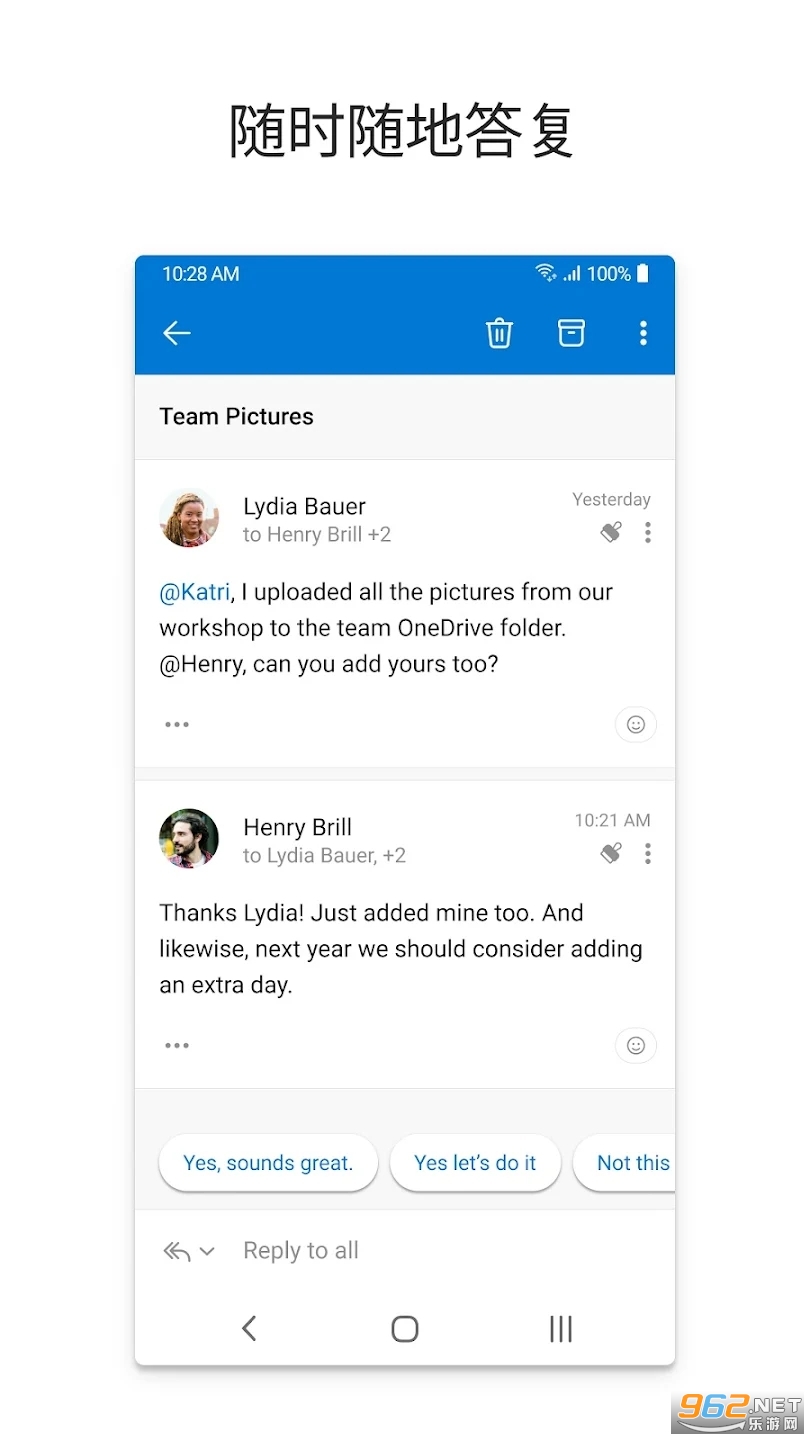Viewport: 810px width, 1440px height.
Task: Open Lydia Bauer's profile photo
Action: (189, 518)
